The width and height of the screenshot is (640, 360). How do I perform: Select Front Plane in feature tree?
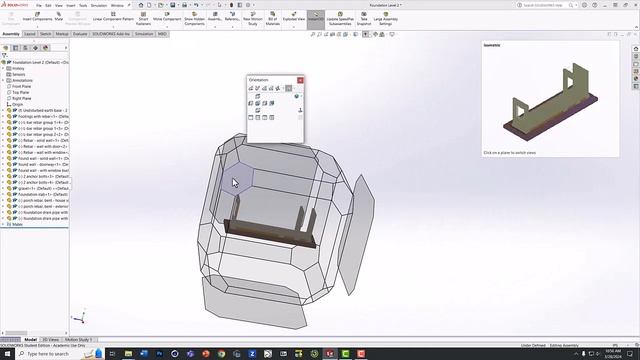(22, 87)
